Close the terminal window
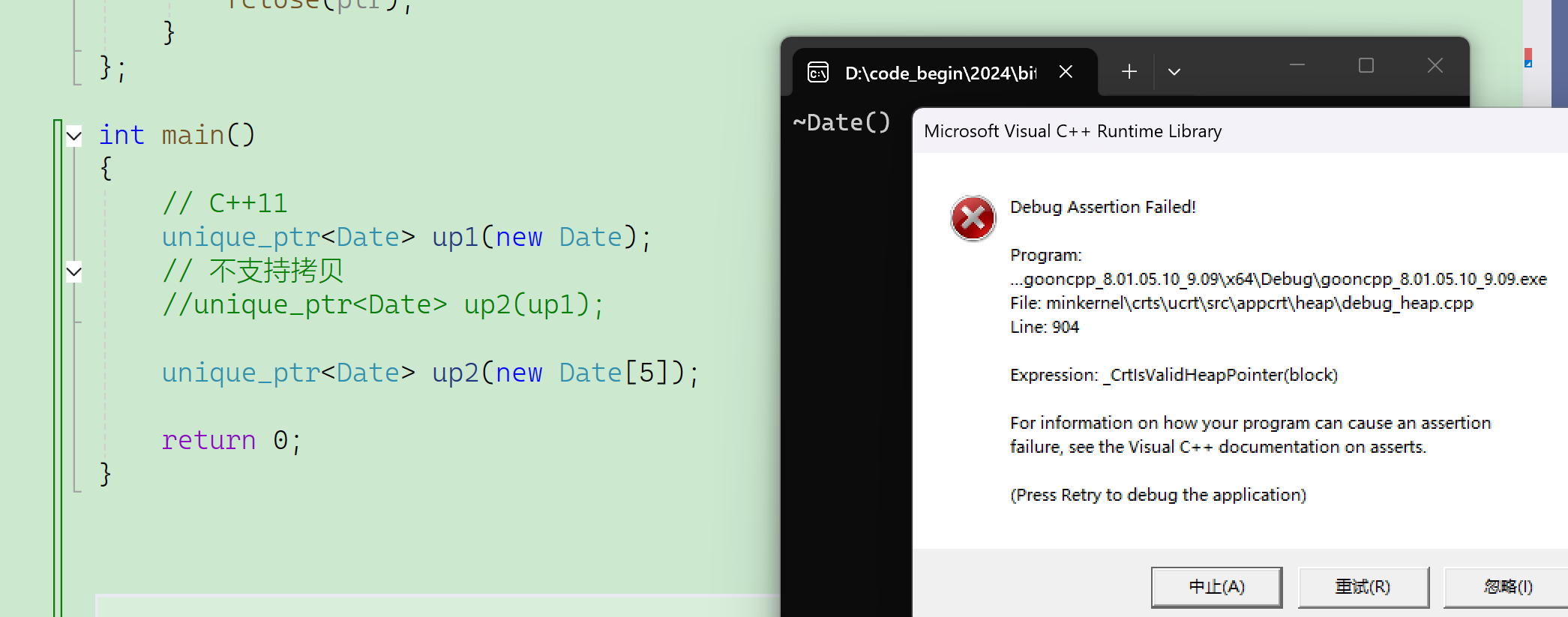The height and width of the screenshot is (617, 1568). [1435, 66]
